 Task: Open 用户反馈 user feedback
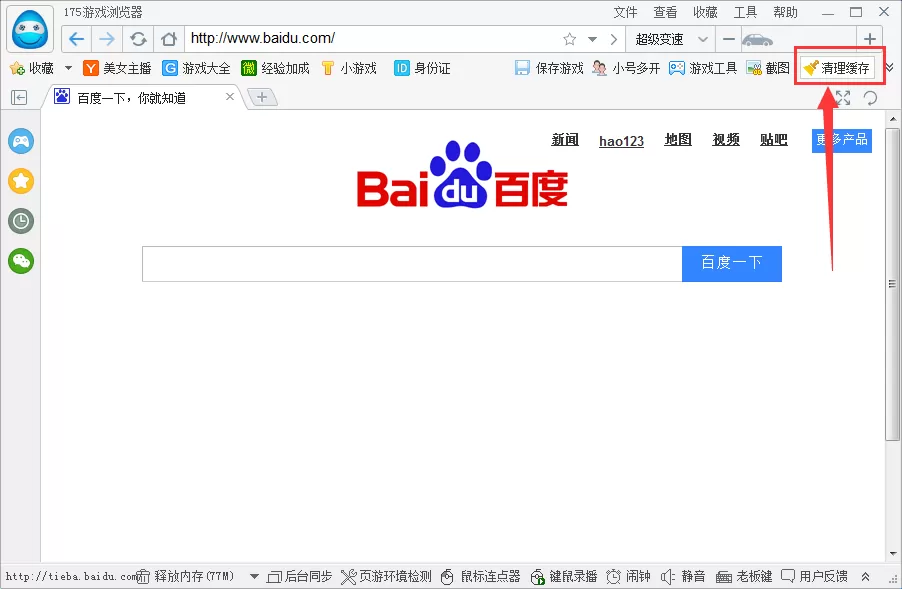(x=814, y=576)
